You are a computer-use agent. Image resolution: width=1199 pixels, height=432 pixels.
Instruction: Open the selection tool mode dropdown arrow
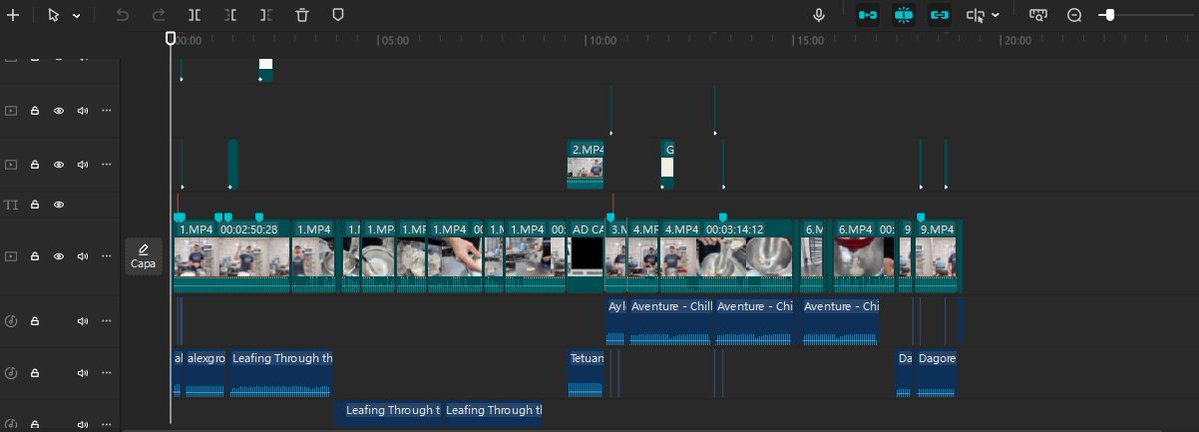76,16
